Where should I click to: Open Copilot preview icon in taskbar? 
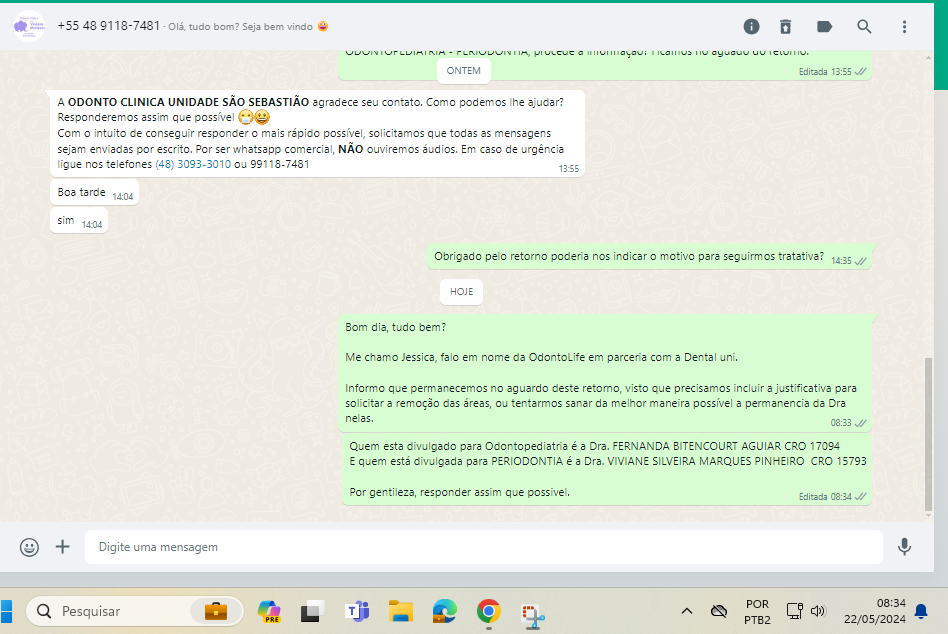269,612
